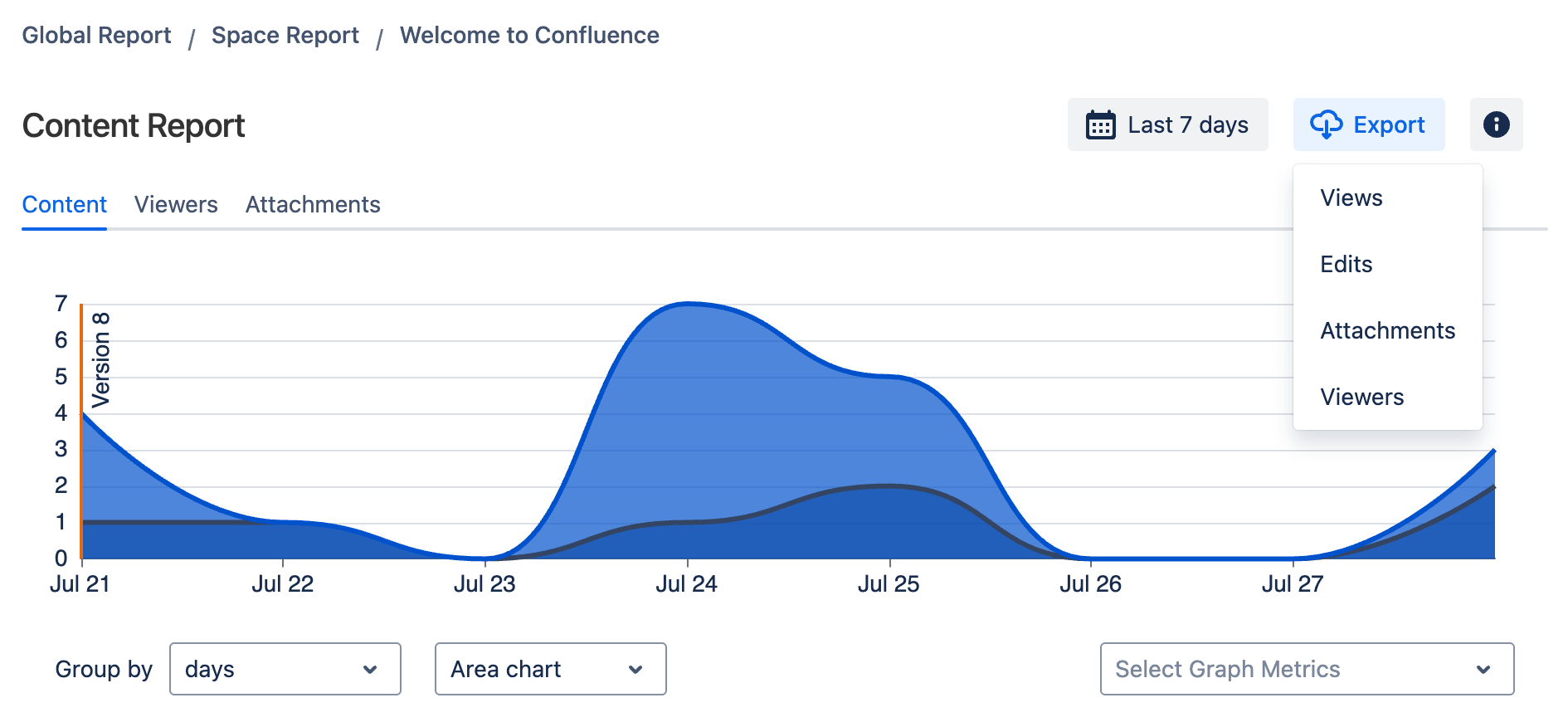Choose Views from the Export menu

click(1351, 198)
